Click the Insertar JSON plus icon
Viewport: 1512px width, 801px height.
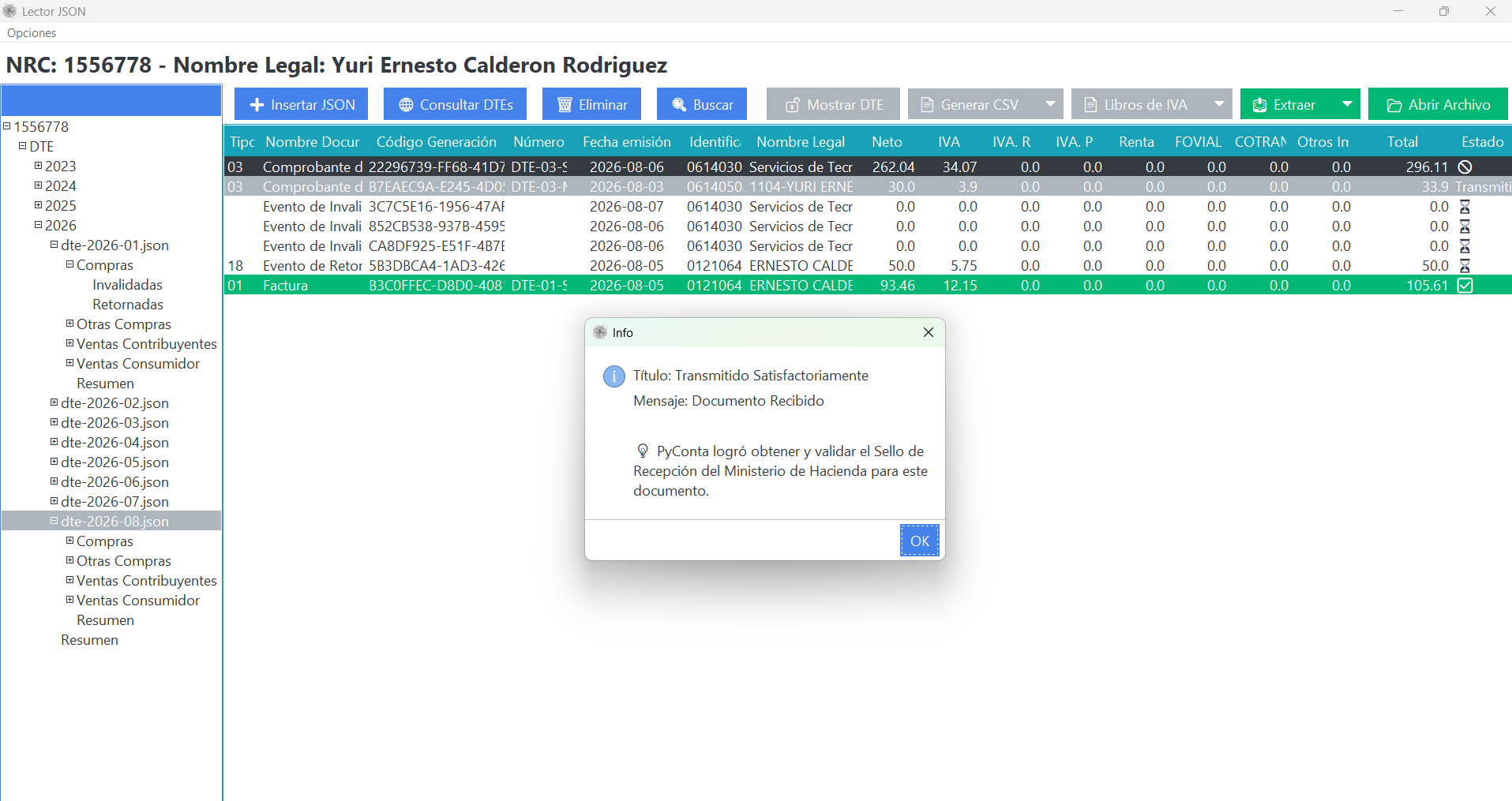pos(257,105)
